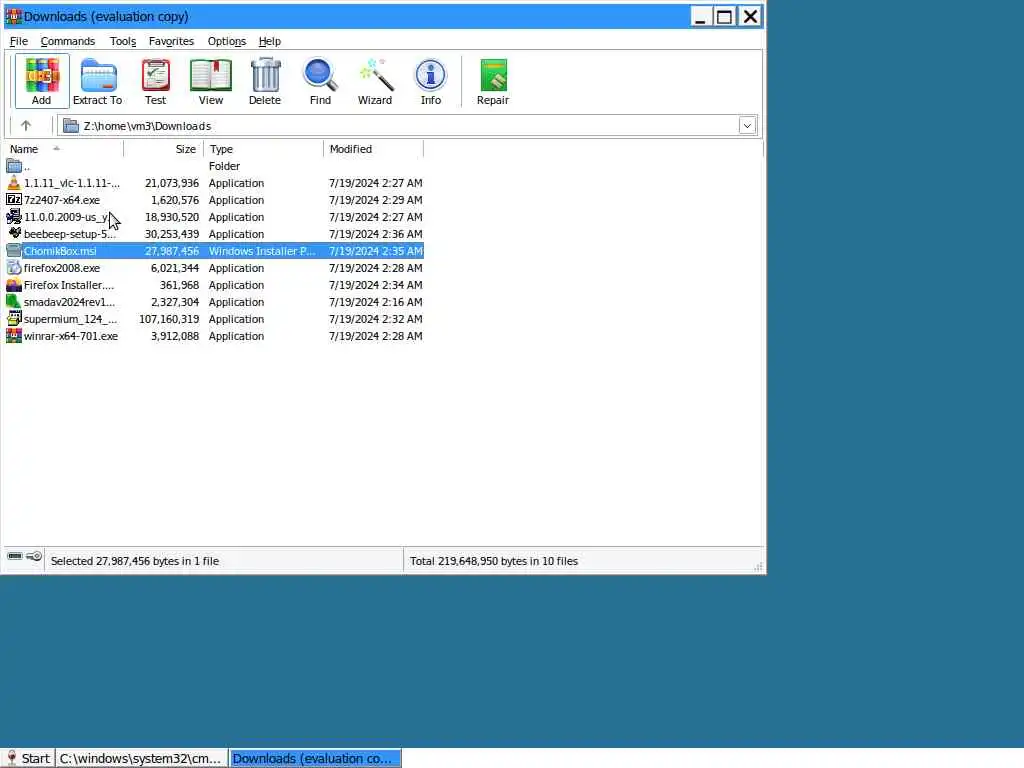Sort by the Size column header
Screen dimensions: 1024x768
(164, 149)
